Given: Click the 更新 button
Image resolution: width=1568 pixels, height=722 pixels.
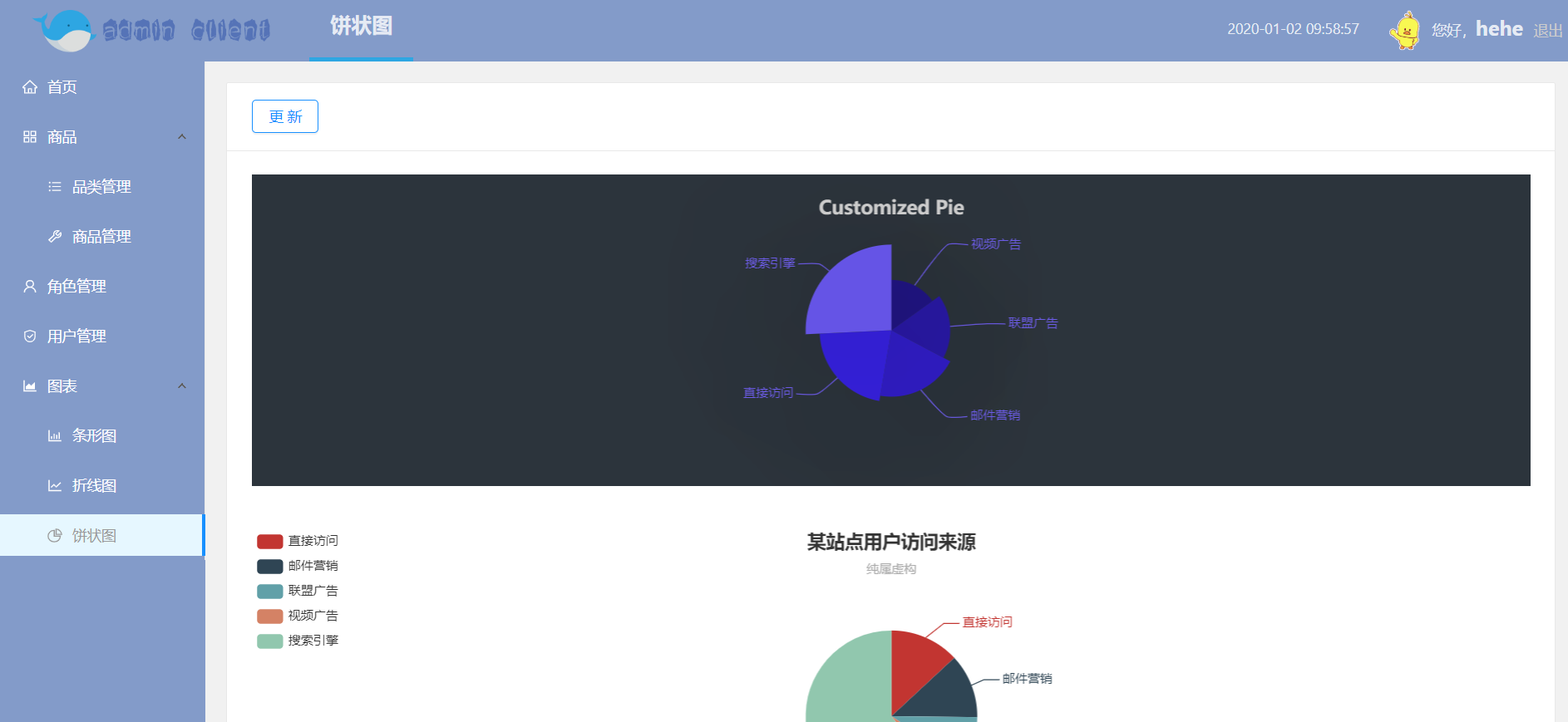Looking at the screenshot, I should click(x=285, y=116).
